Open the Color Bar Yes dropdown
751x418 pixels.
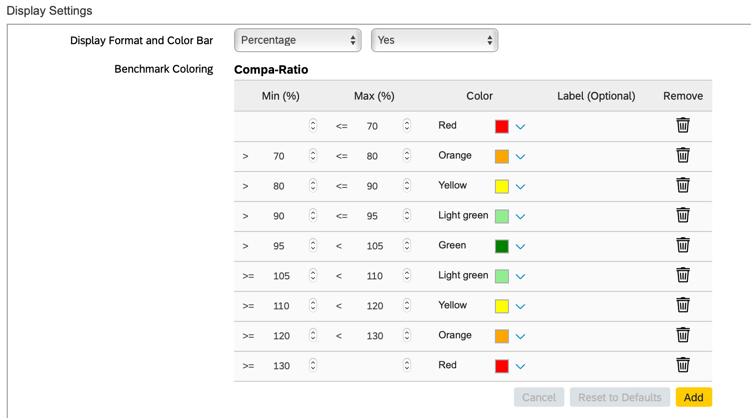click(x=434, y=40)
